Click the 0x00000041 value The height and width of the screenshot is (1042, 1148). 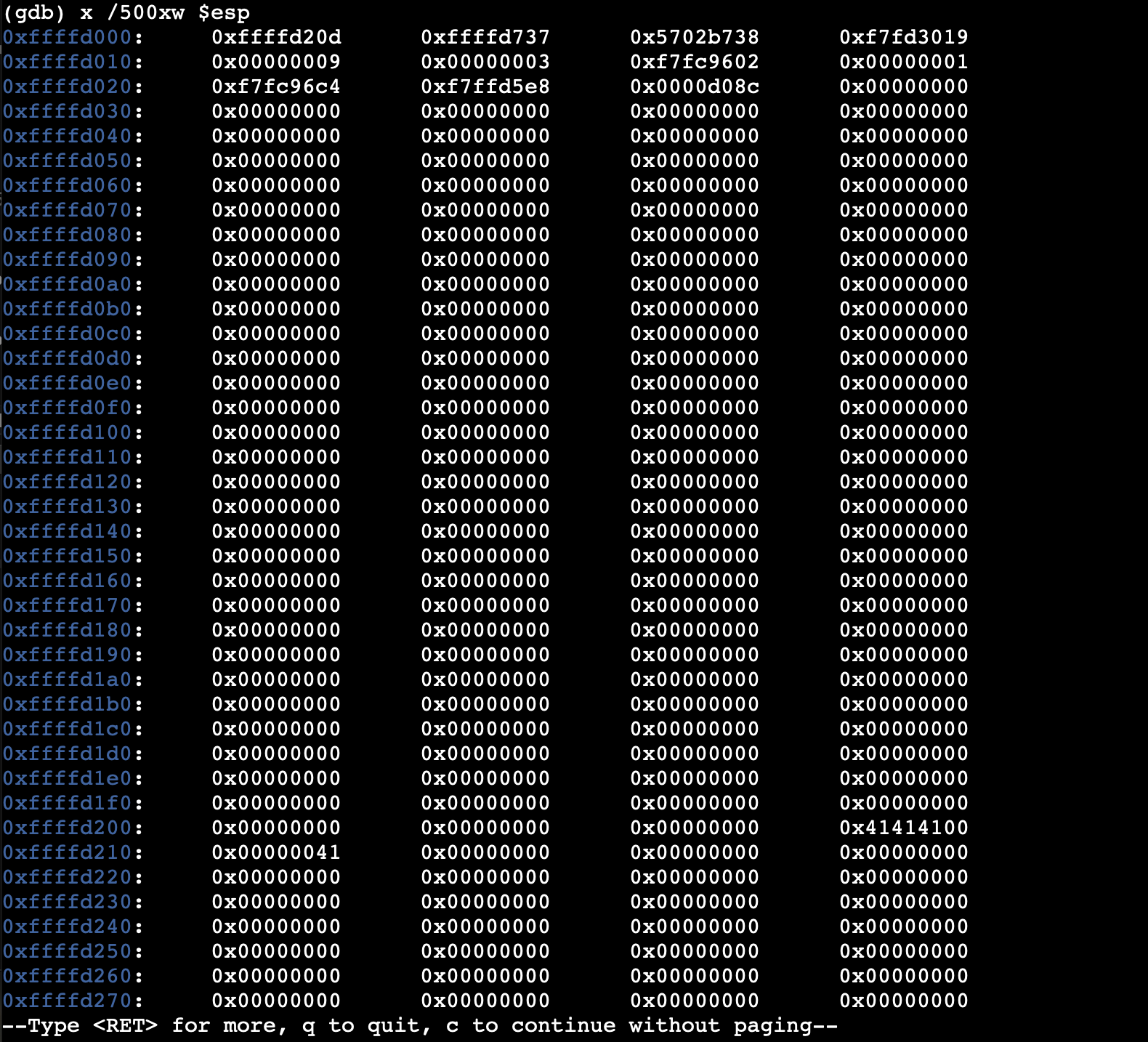276,852
